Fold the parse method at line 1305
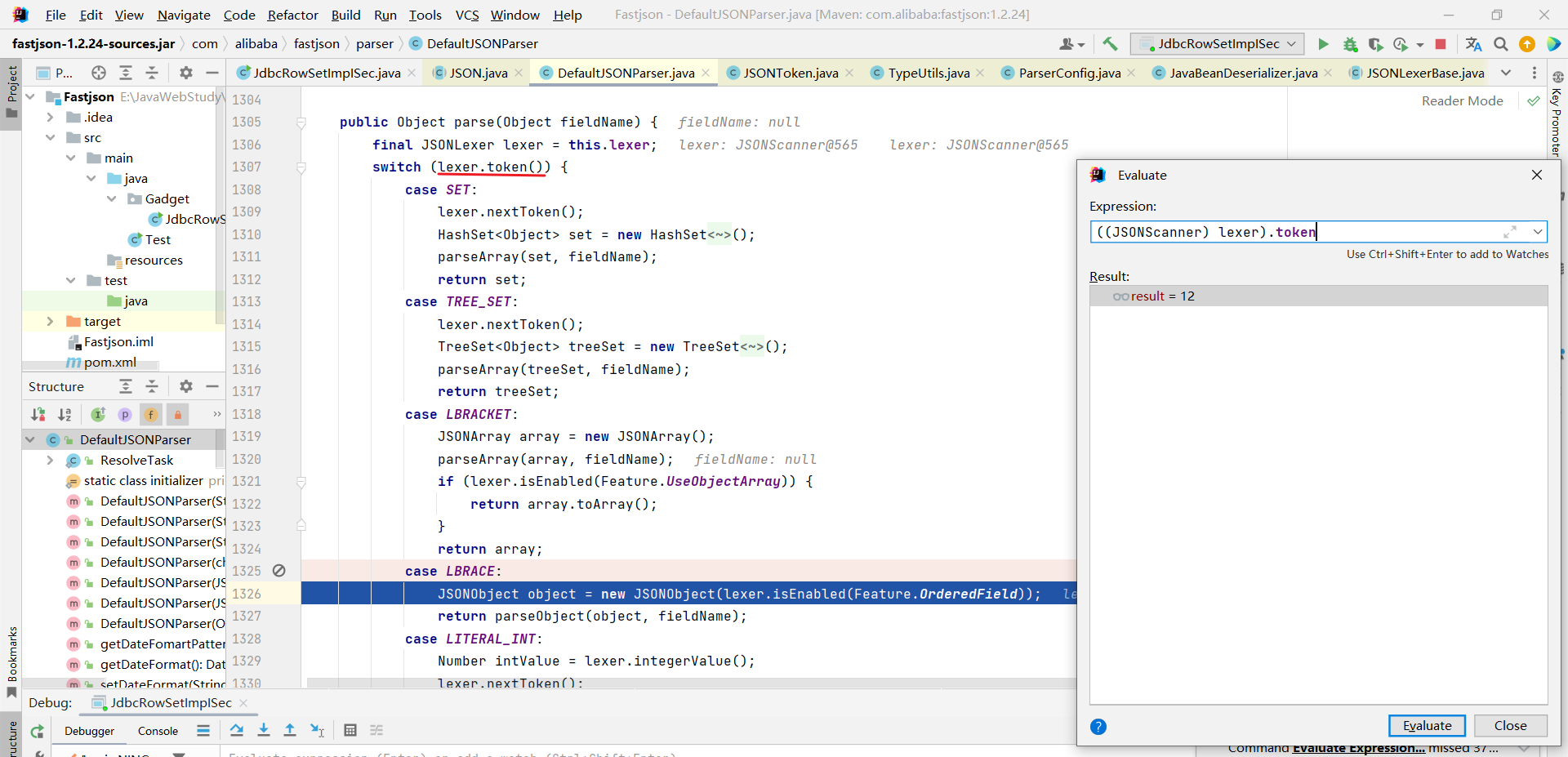This screenshot has width=1568, height=757. [x=301, y=122]
